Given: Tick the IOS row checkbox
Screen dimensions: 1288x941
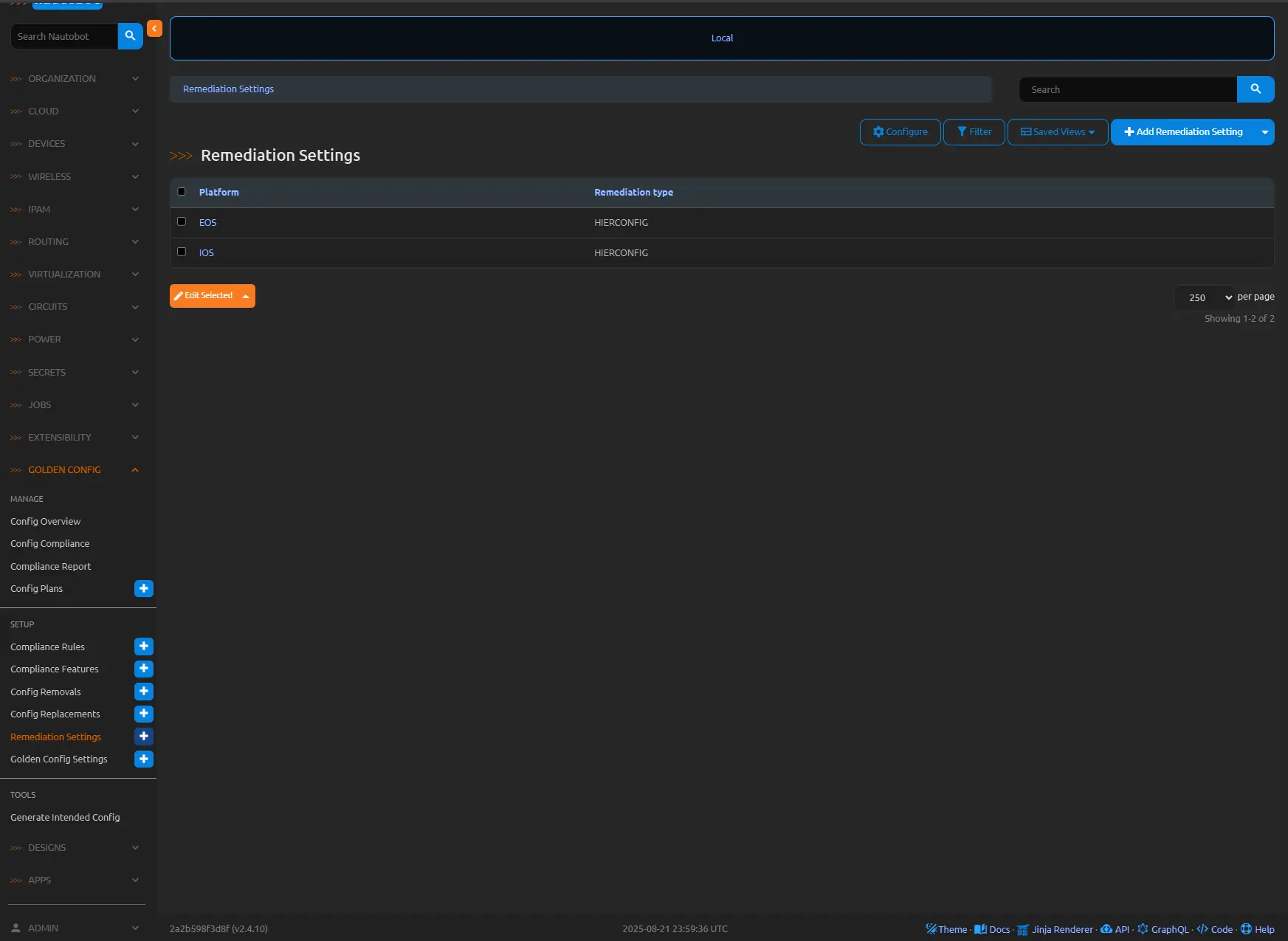Looking at the screenshot, I should [x=182, y=252].
